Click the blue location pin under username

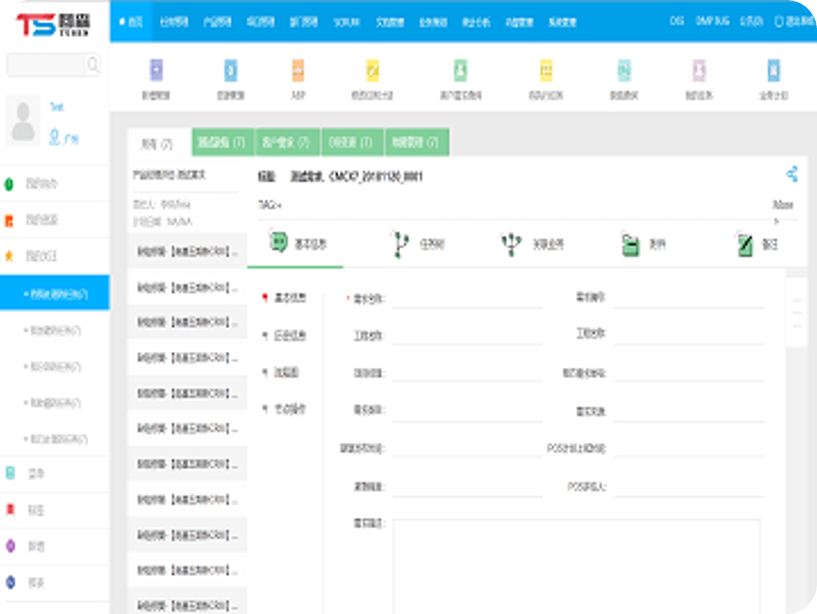pyautogui.click(x=54, y=138)
